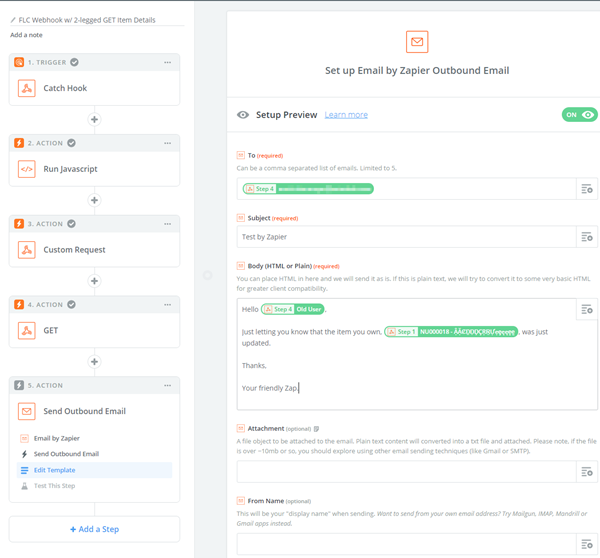Click the 4. Action lightning badge icon
The width and height of the screenshot is (600, 558).
[x=19, y=305]
